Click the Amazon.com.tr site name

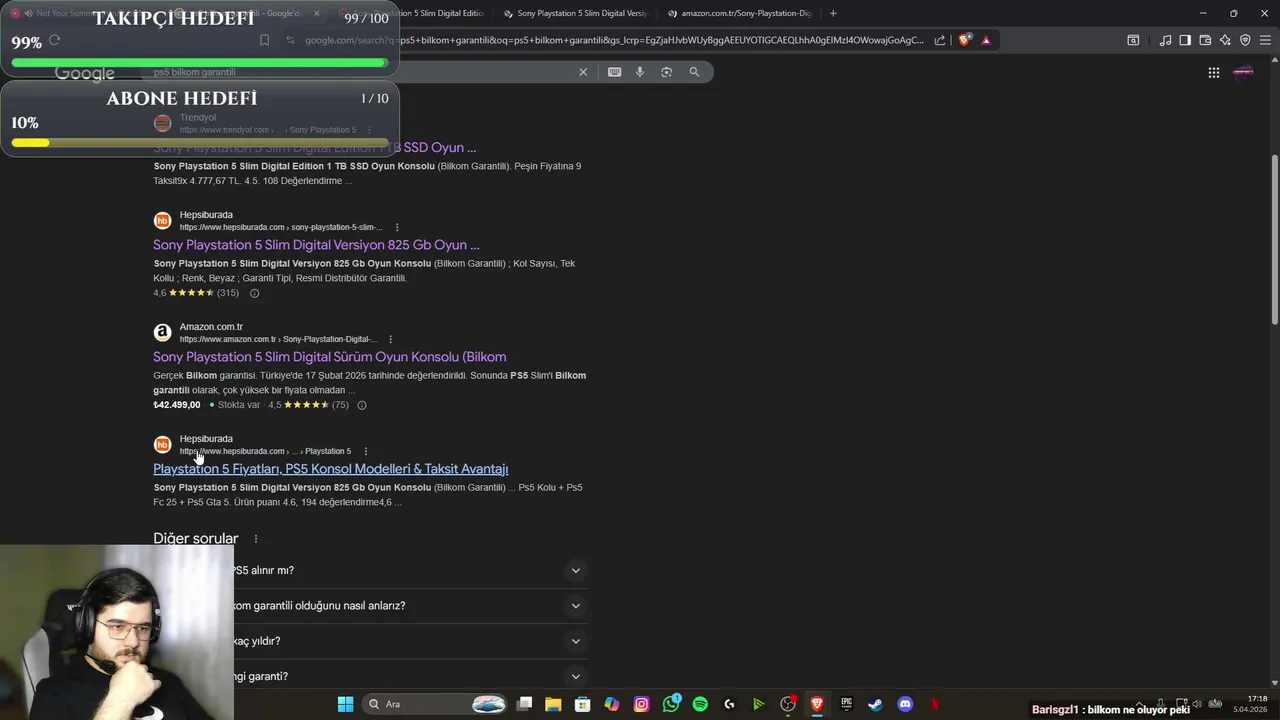[x=211, y=327]
